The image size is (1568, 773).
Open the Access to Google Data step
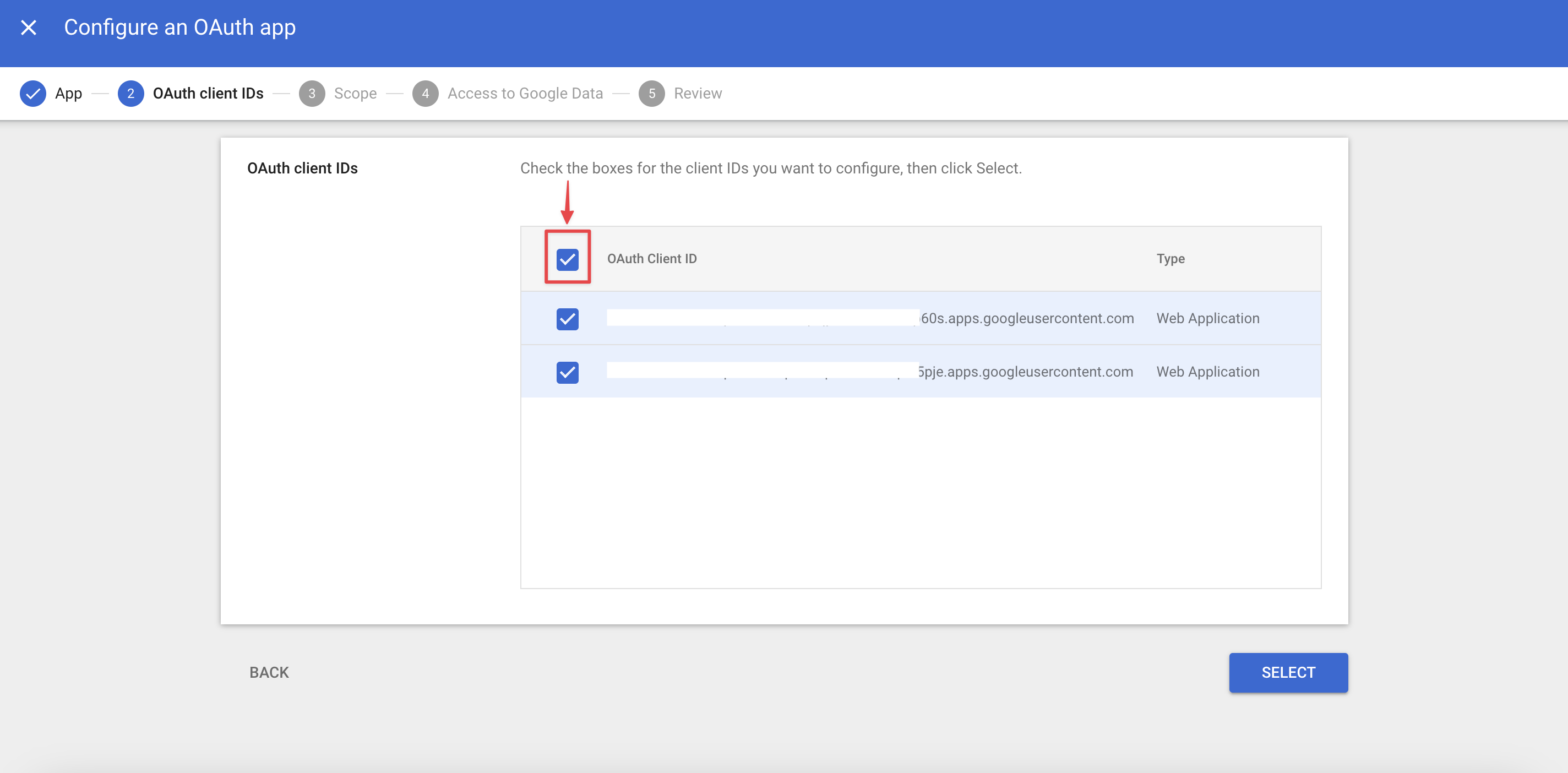point(525,93)
